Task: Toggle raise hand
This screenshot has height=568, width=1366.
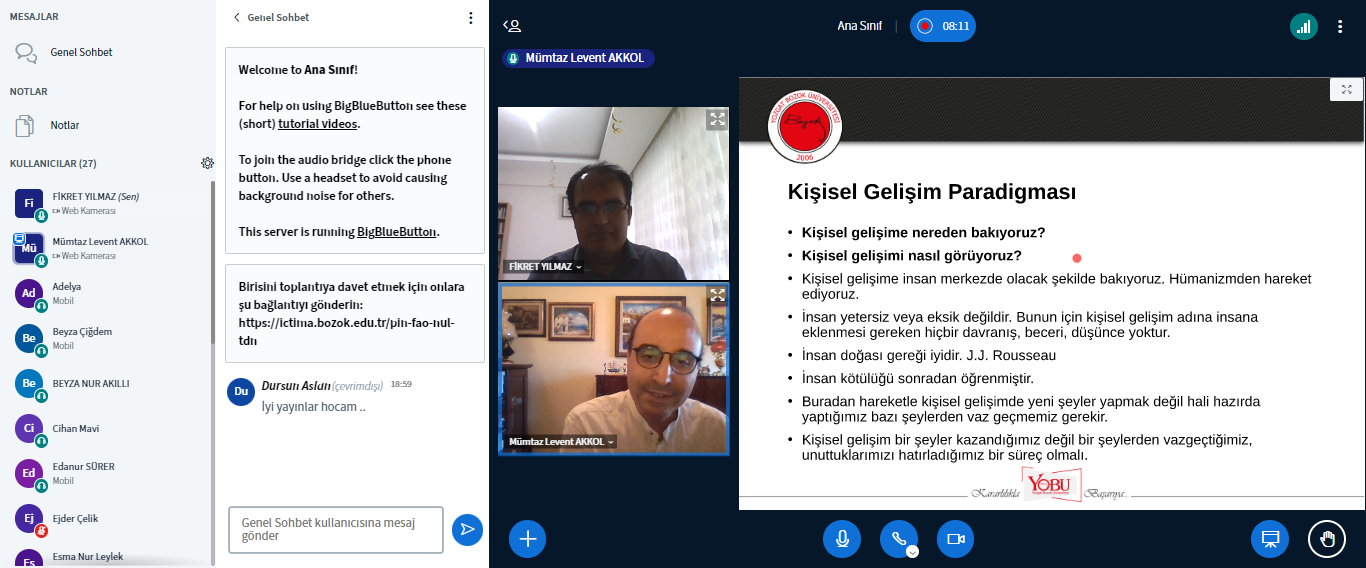Action: pyautogui.click(x=1327, y=539)
